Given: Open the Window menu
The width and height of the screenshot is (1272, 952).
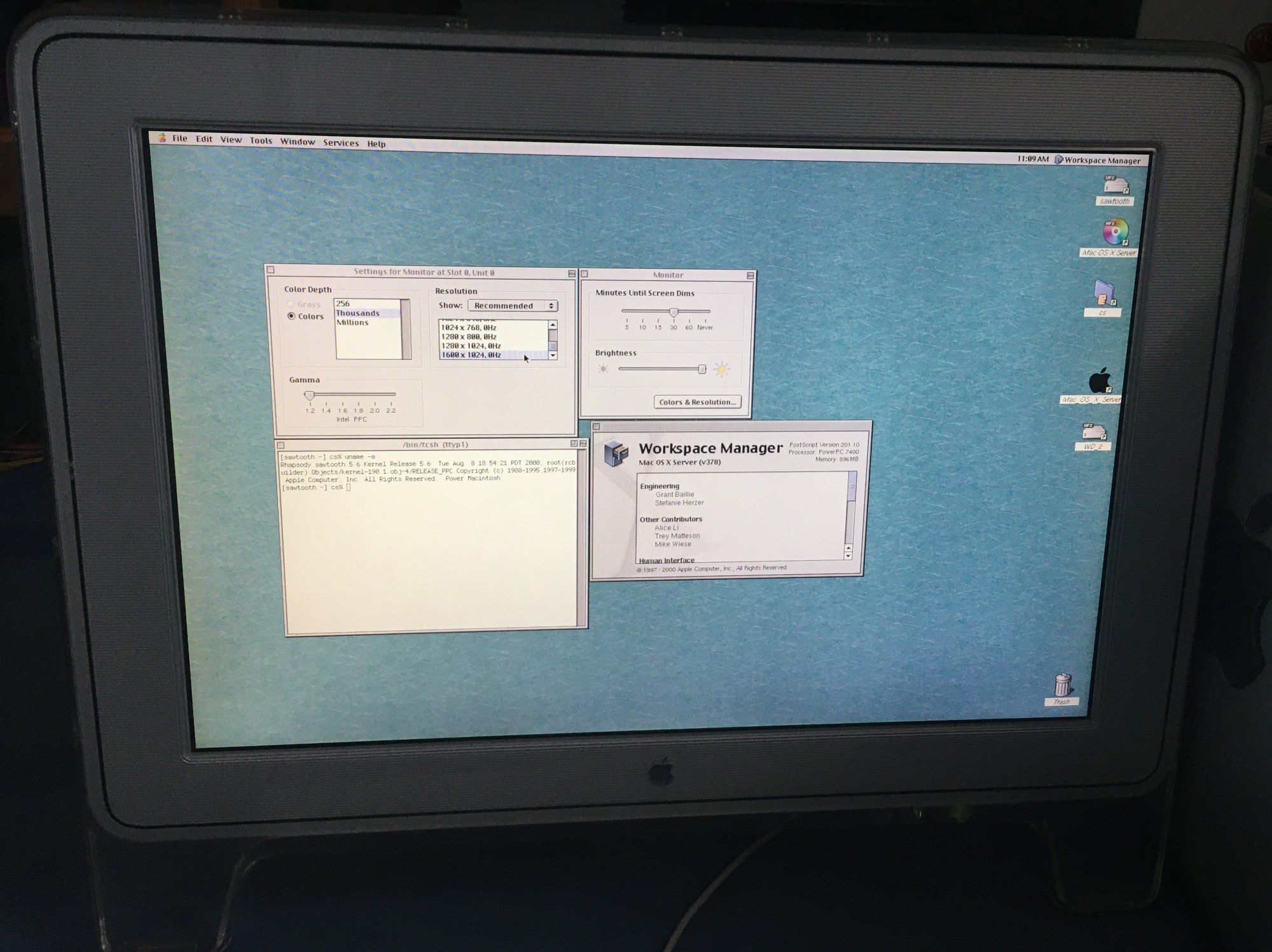Looking at the screenshot, I should [x=298, y=141].
